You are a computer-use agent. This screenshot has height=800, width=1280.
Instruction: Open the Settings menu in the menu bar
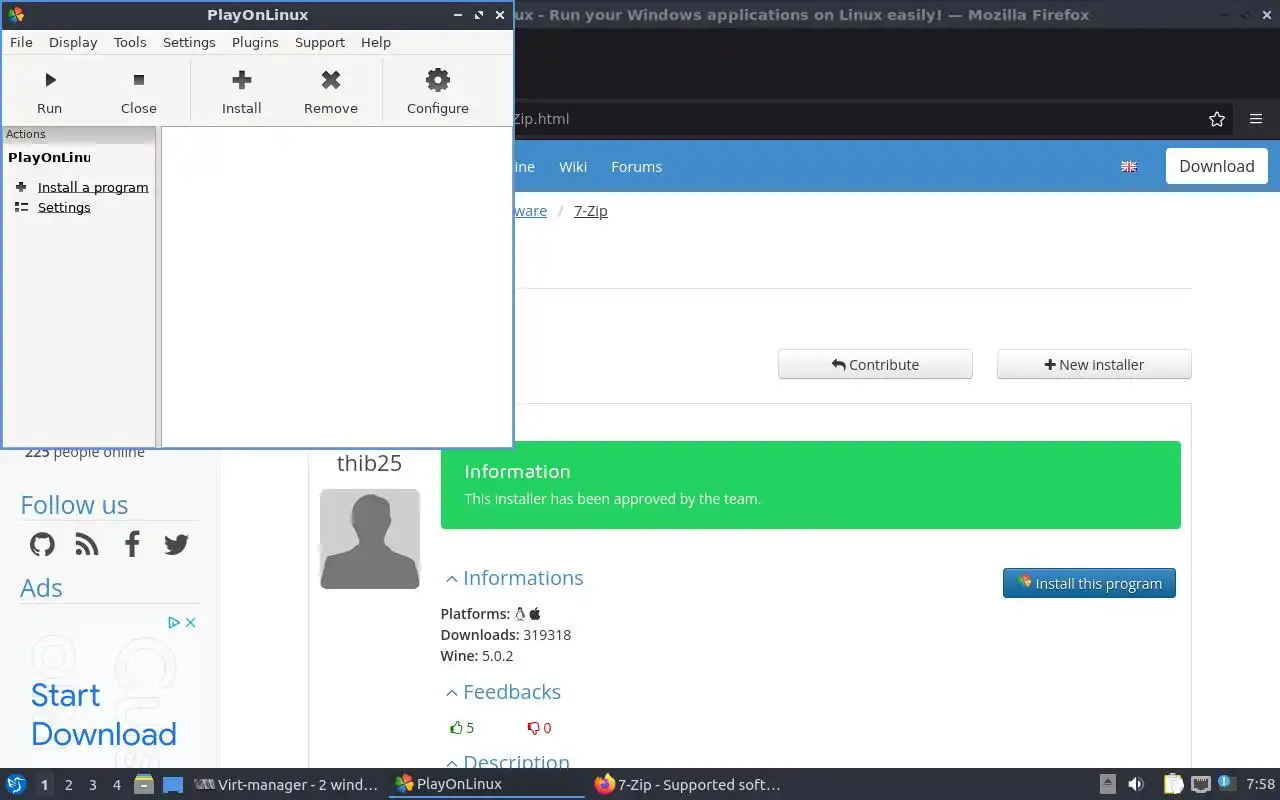[x=189, y=42]
